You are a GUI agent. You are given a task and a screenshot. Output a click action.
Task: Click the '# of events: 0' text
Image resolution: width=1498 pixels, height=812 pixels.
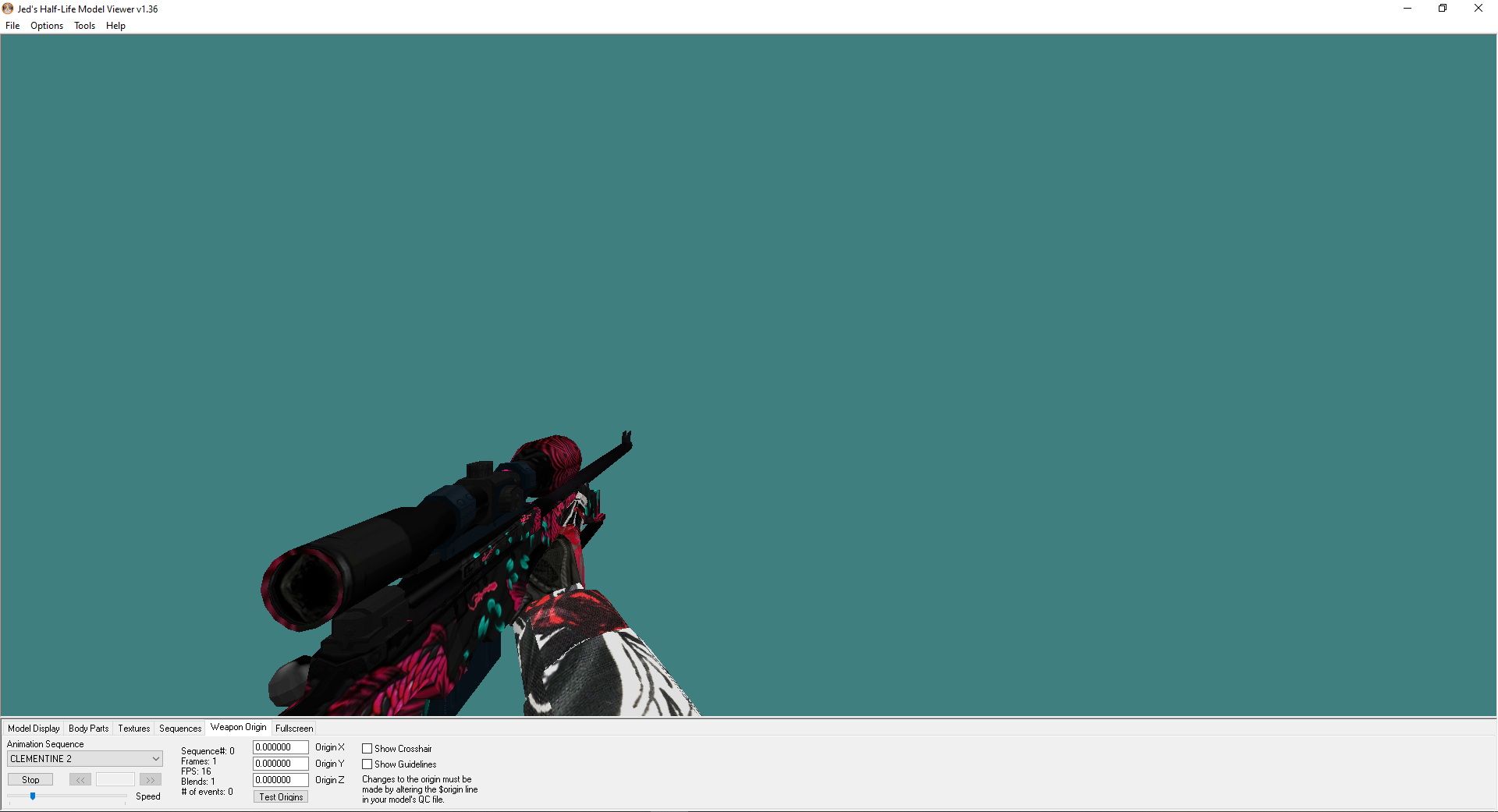point(207,792)
